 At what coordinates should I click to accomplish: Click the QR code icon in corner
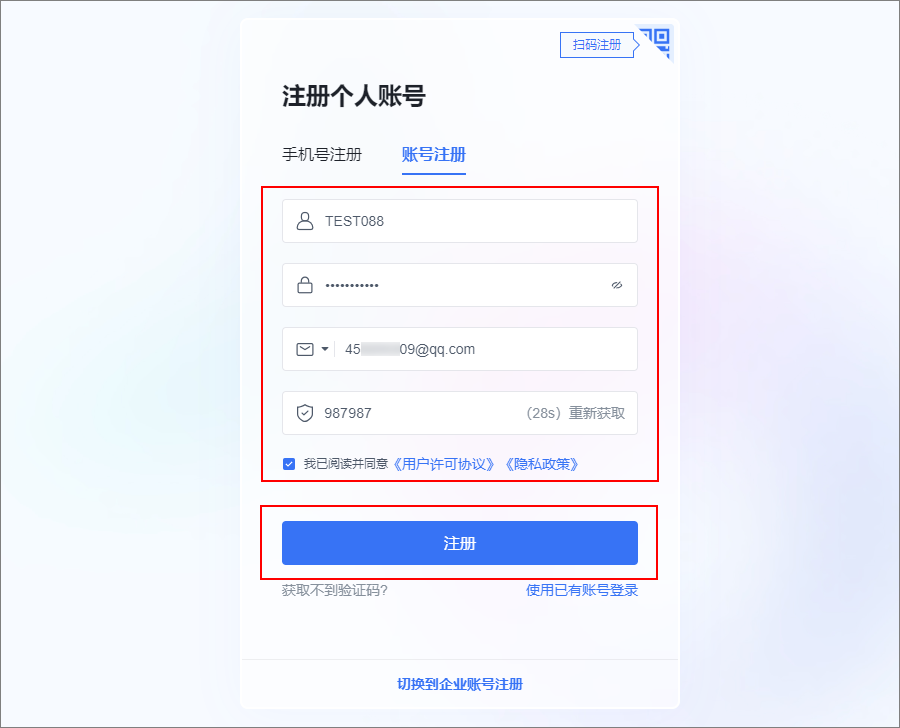tap(657, 40)
